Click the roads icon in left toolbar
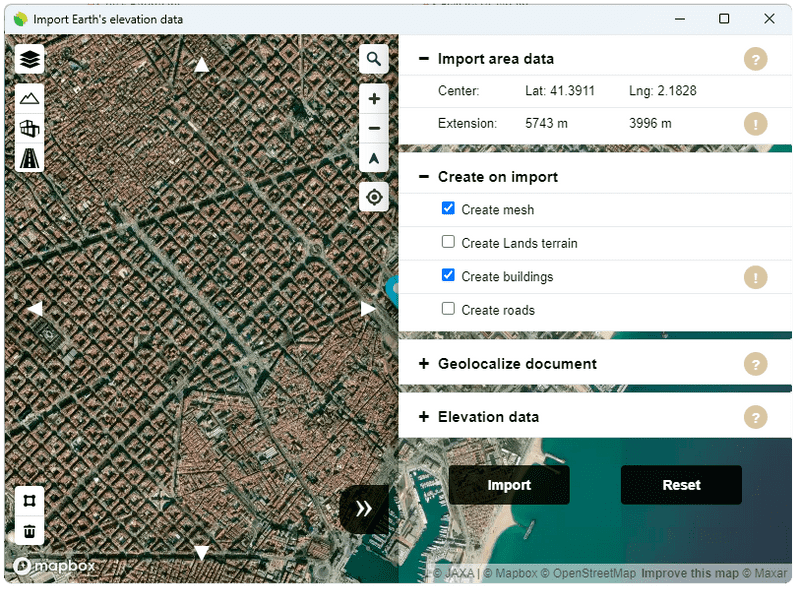Image resolution: width=800 pixels, height=592 pixels. 30,158
